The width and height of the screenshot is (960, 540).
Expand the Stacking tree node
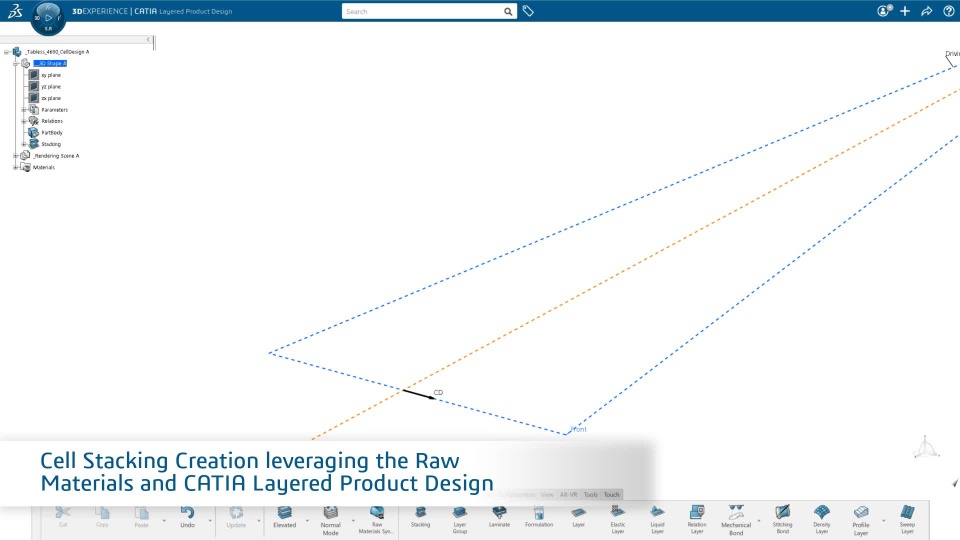tap(24, 144)
